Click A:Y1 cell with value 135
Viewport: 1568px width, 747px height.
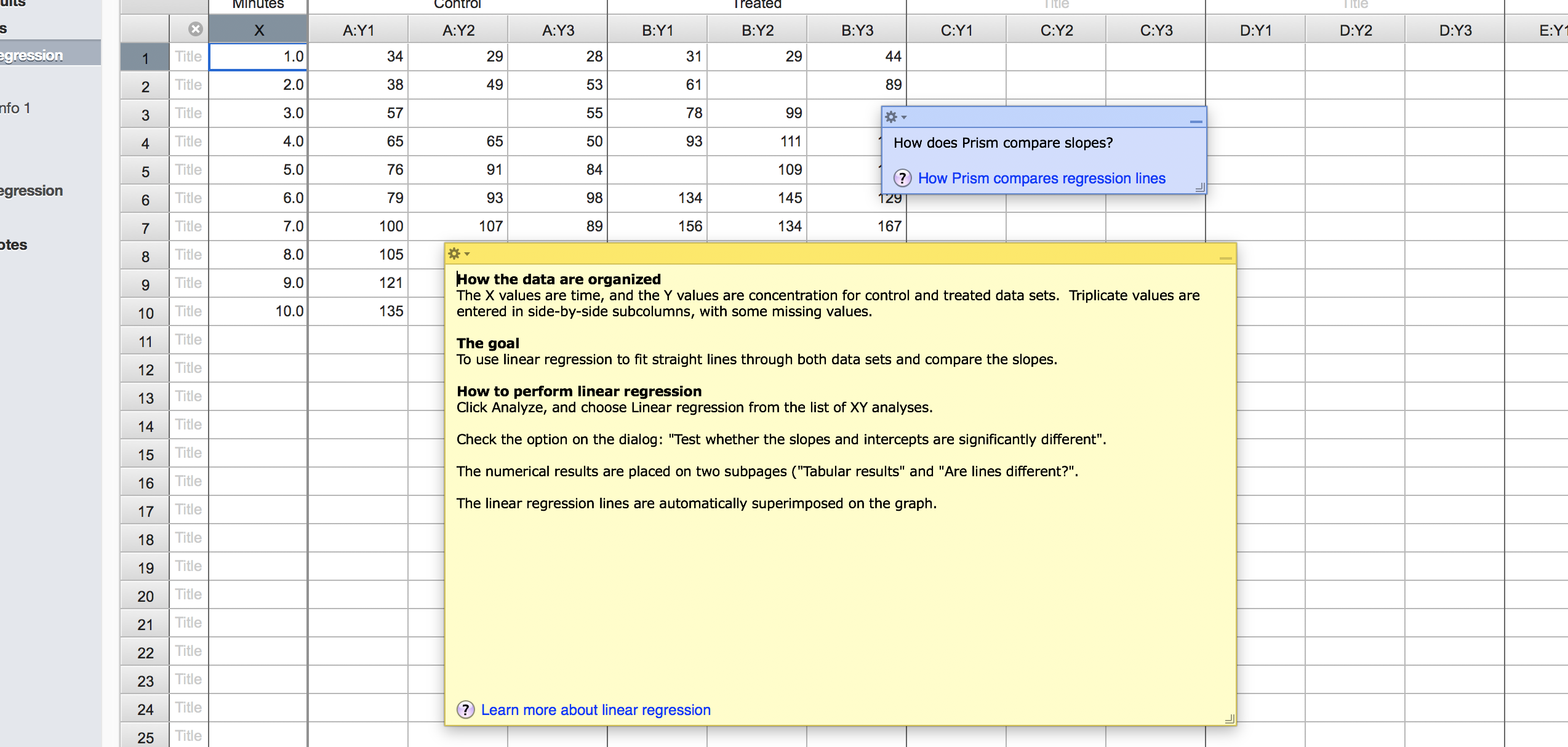[358, 311]
